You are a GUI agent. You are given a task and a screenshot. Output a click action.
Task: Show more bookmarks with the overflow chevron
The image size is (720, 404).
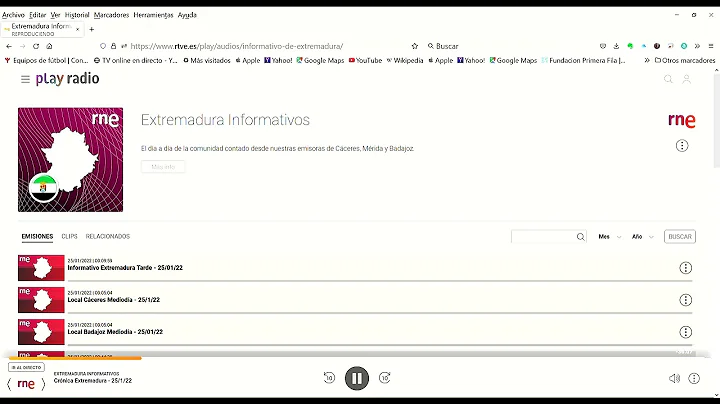[x=647, y=60]
